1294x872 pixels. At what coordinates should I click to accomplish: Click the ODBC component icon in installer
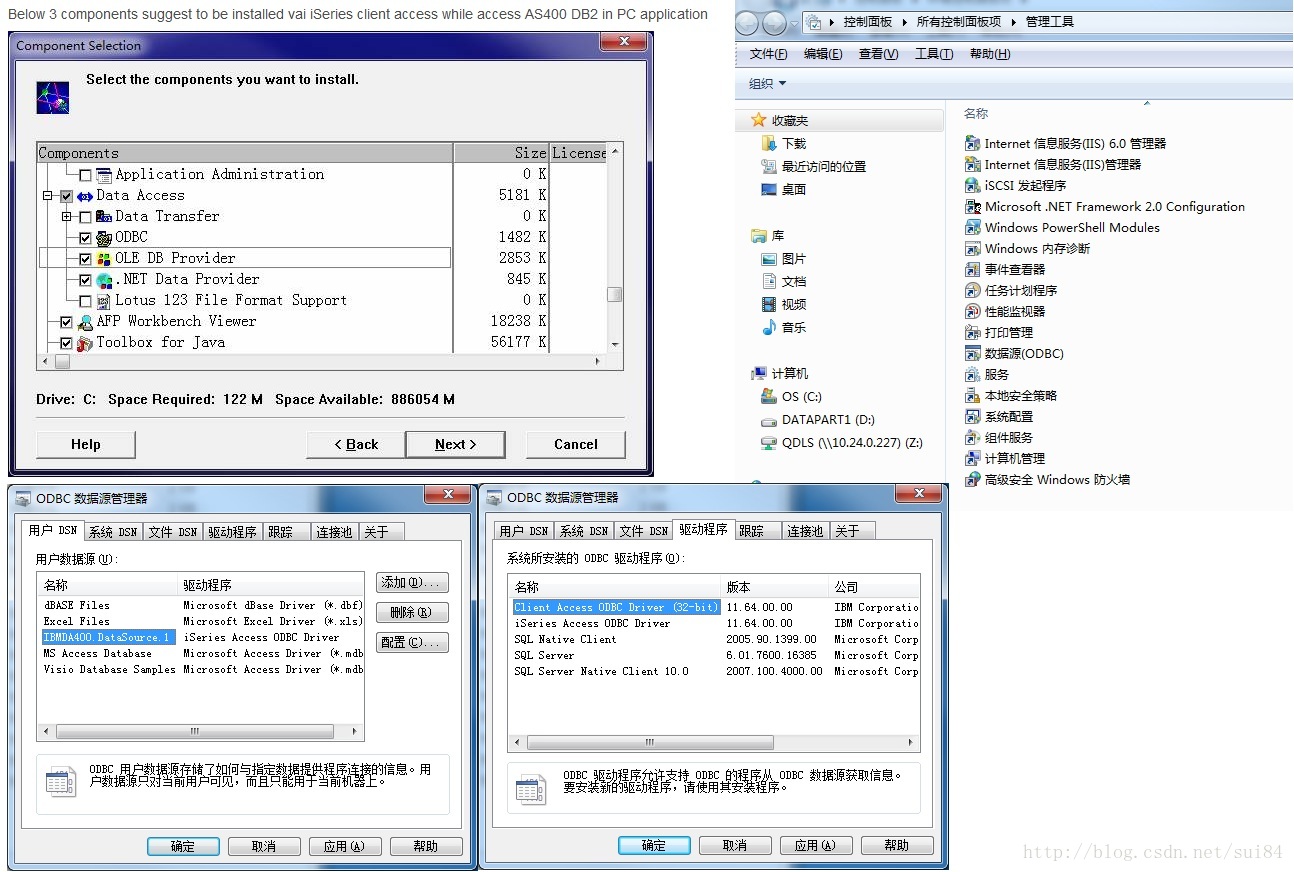pos(104,238)
